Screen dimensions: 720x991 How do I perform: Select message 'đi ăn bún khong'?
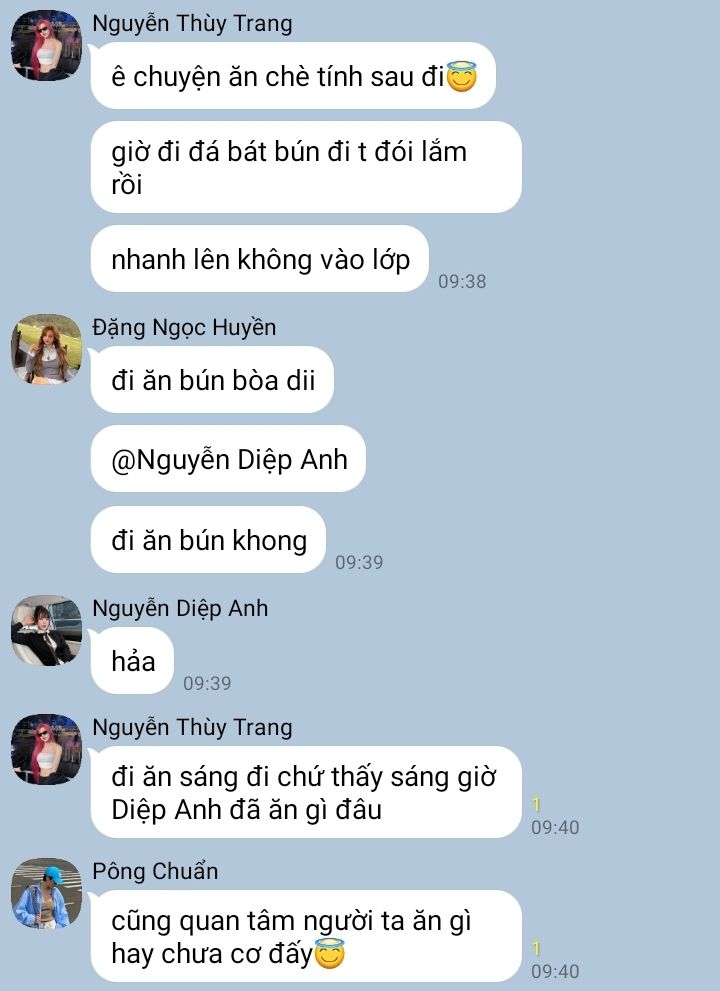[209, 540]
